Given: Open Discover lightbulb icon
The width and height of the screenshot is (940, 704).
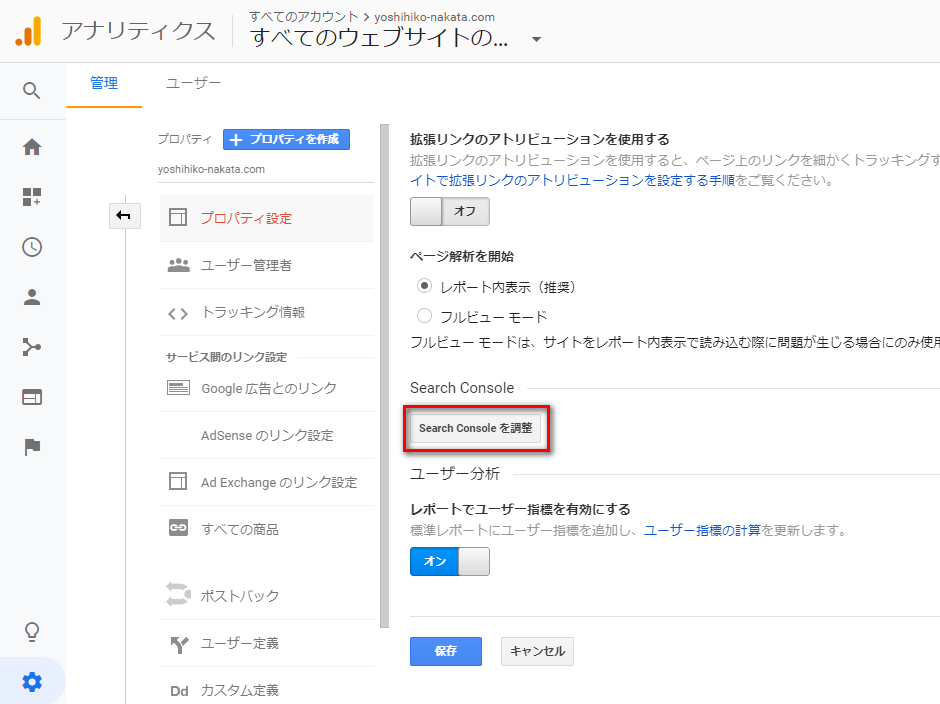Looking at the screenshot, I should click(32, 631).
